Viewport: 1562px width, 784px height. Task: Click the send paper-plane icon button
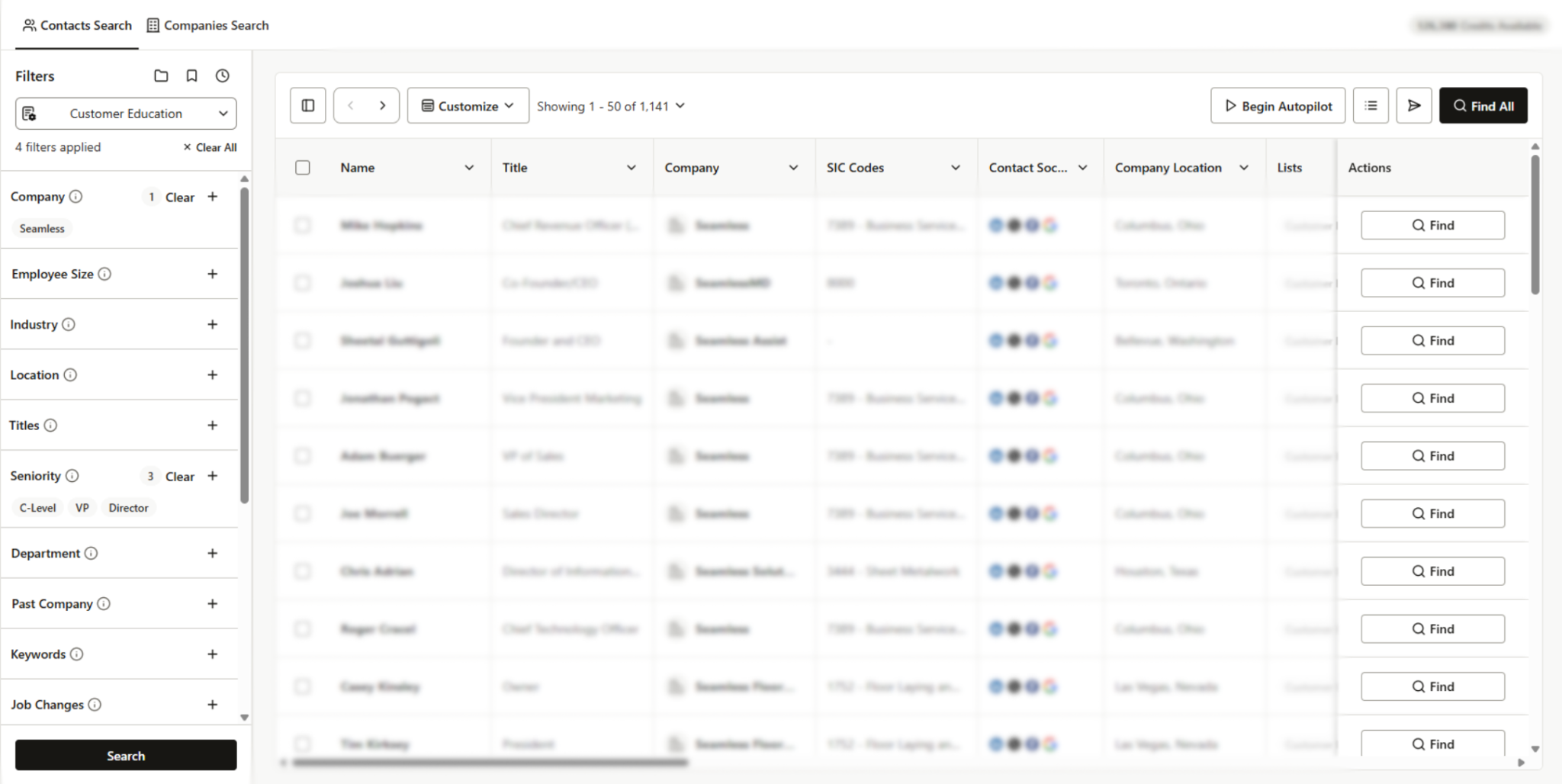[x=1414, y=105]
